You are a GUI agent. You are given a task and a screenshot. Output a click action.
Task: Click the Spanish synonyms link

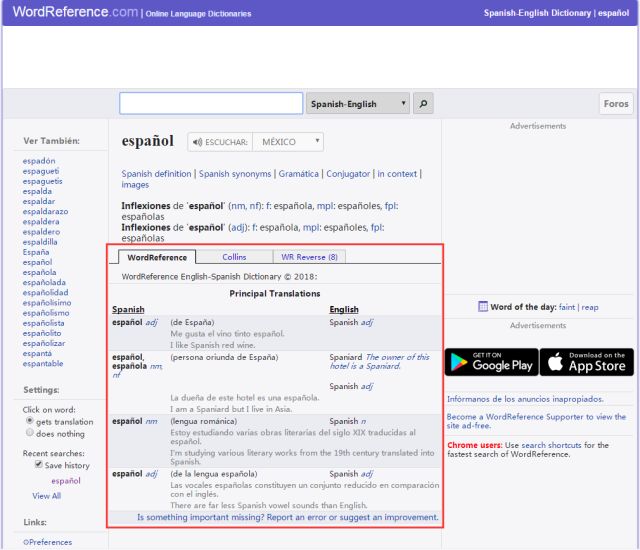[235, 174]
